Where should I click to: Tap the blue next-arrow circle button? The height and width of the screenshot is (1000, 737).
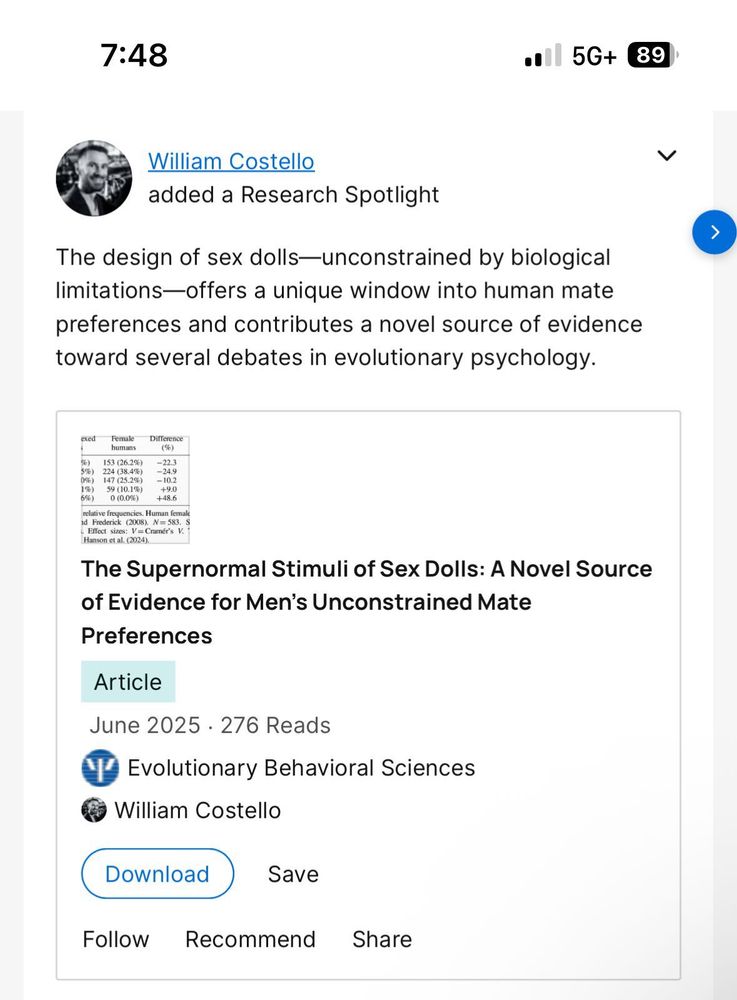(714, 232)
